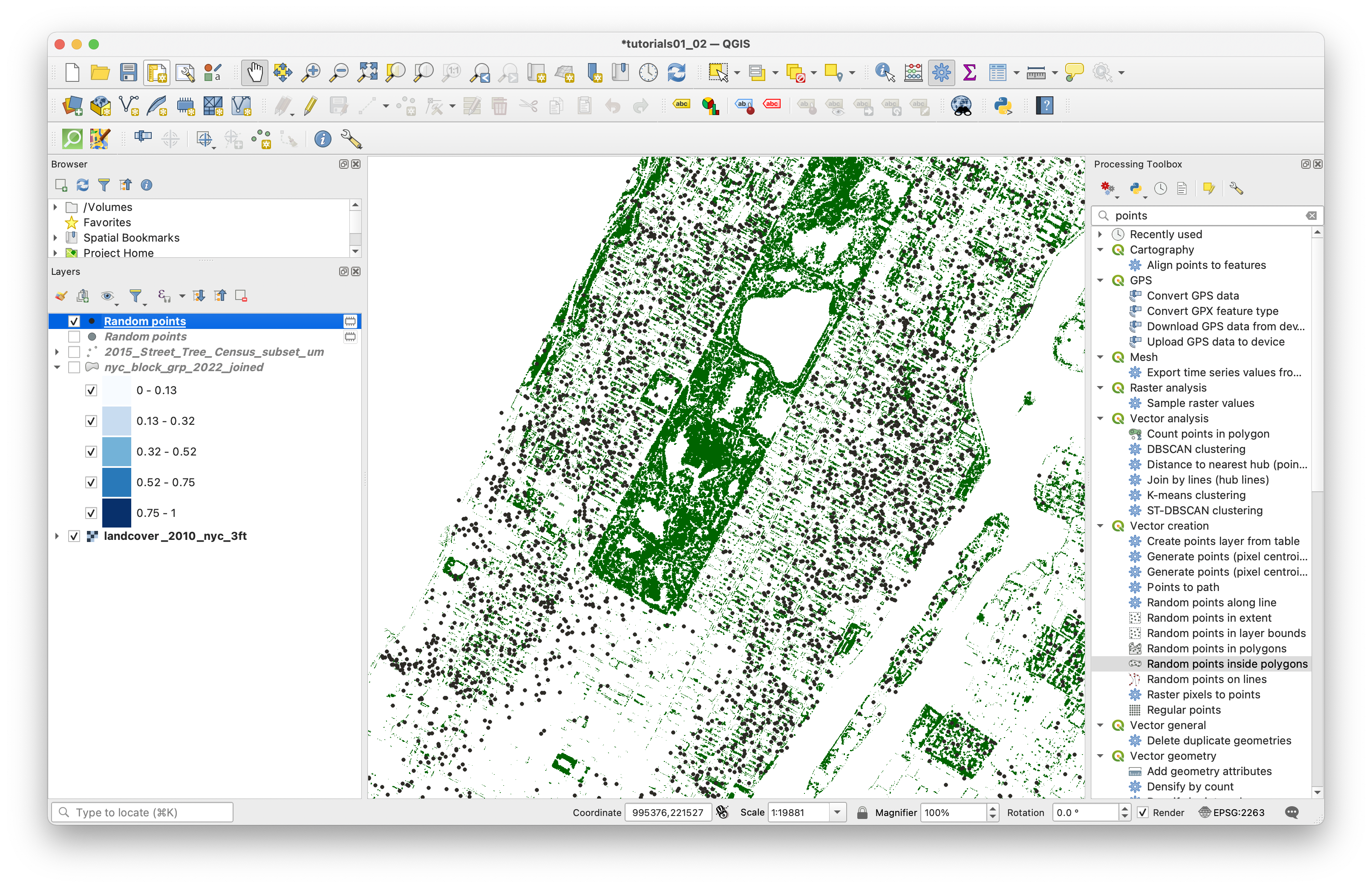This screenshot has height=888, width=1372.
Task: Enable the nyc_block_grp_2022_joined layer checkbox
Action: click(x=74, y=367)
